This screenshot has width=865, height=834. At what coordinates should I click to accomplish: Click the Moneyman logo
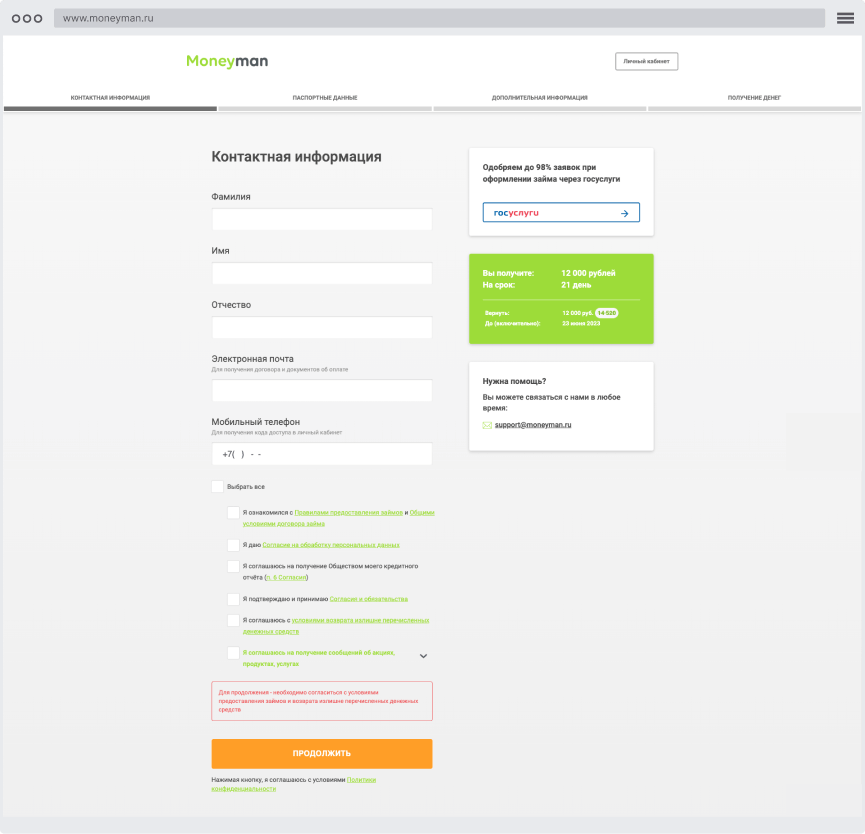[x=227, y=61]
